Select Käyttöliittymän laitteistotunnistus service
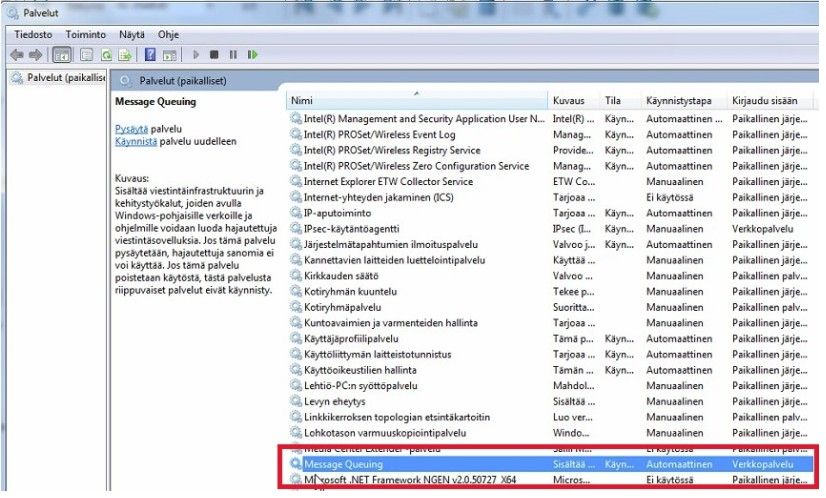This screenshot has height=498, width=826. click(x=377, y=354)
